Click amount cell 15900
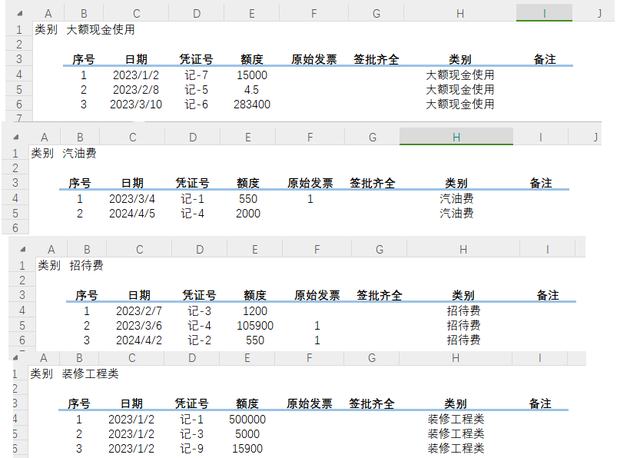Image resolution: width=640 pixels, height=458 pixels. click(x=247, y=449)
